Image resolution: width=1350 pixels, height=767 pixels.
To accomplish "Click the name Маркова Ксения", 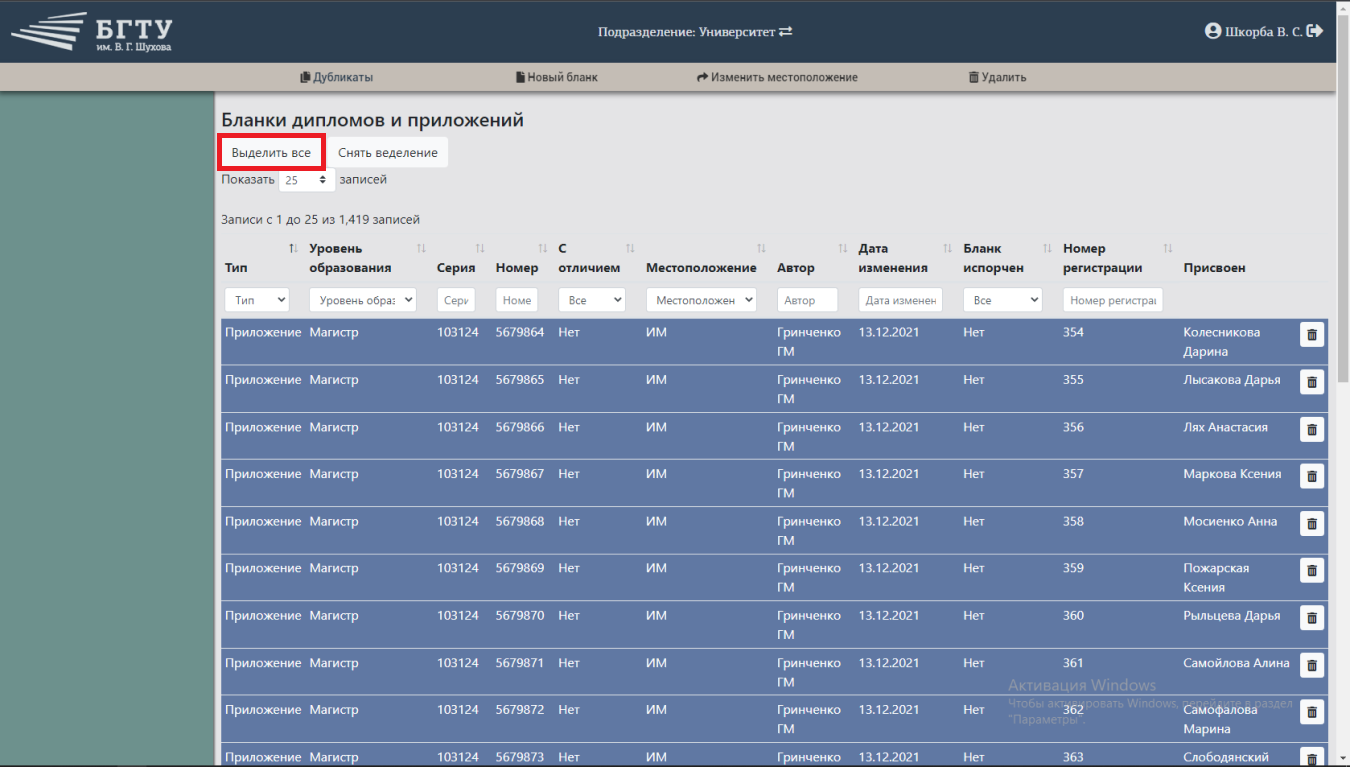I will 1232,474.
